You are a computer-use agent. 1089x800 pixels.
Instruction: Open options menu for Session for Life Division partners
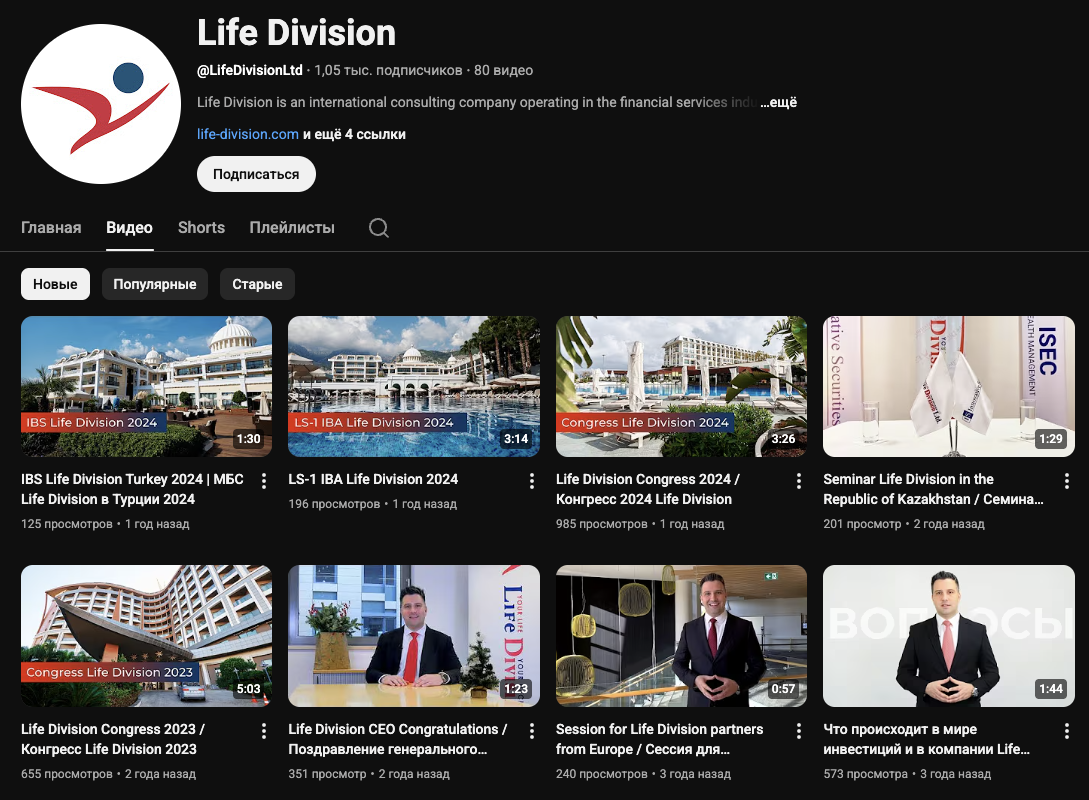tap(799, 731)
